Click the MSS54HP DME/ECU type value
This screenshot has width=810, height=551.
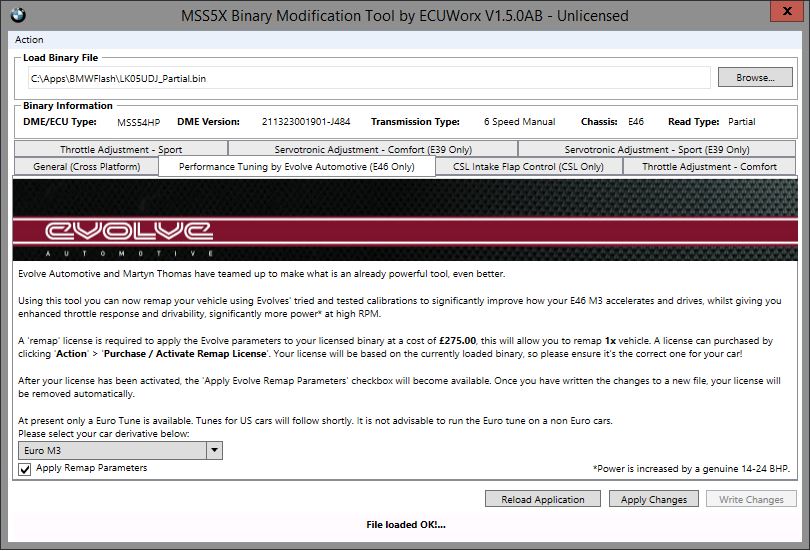[138, 122]
